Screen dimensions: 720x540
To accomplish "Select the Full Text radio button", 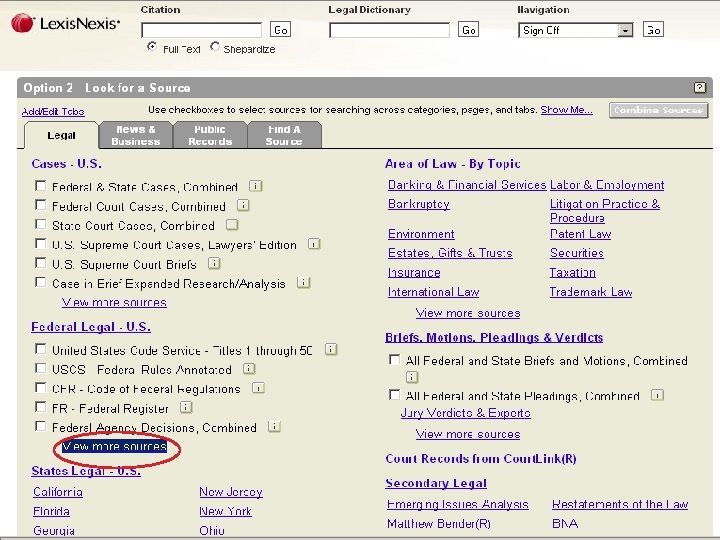I will point(152,46).
